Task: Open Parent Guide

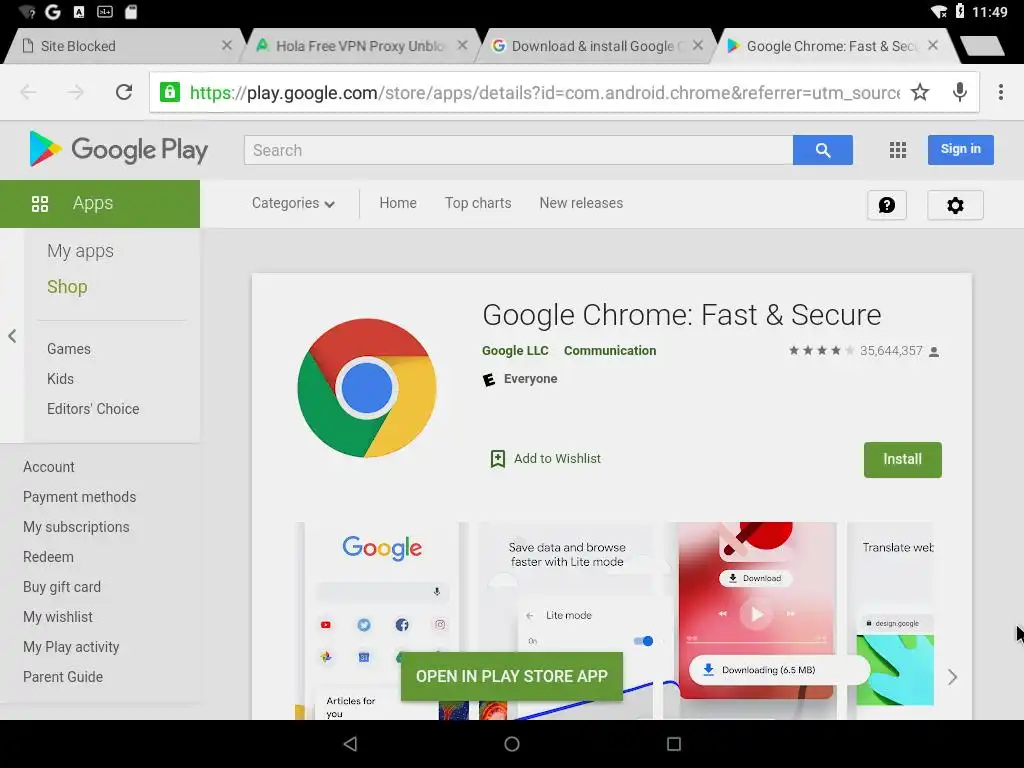Action: [x=63, y=677]
